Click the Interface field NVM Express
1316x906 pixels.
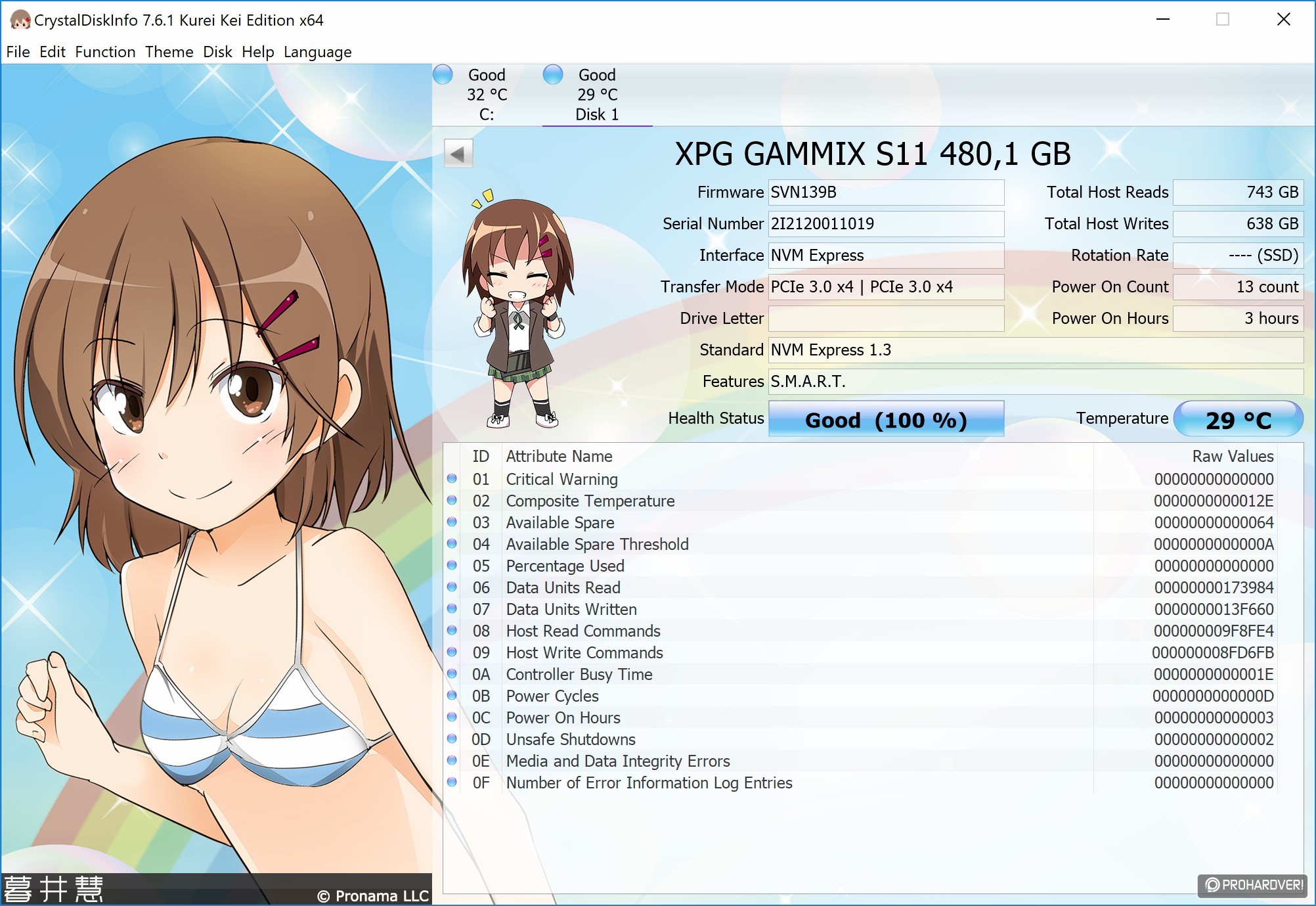coord(886,256)
